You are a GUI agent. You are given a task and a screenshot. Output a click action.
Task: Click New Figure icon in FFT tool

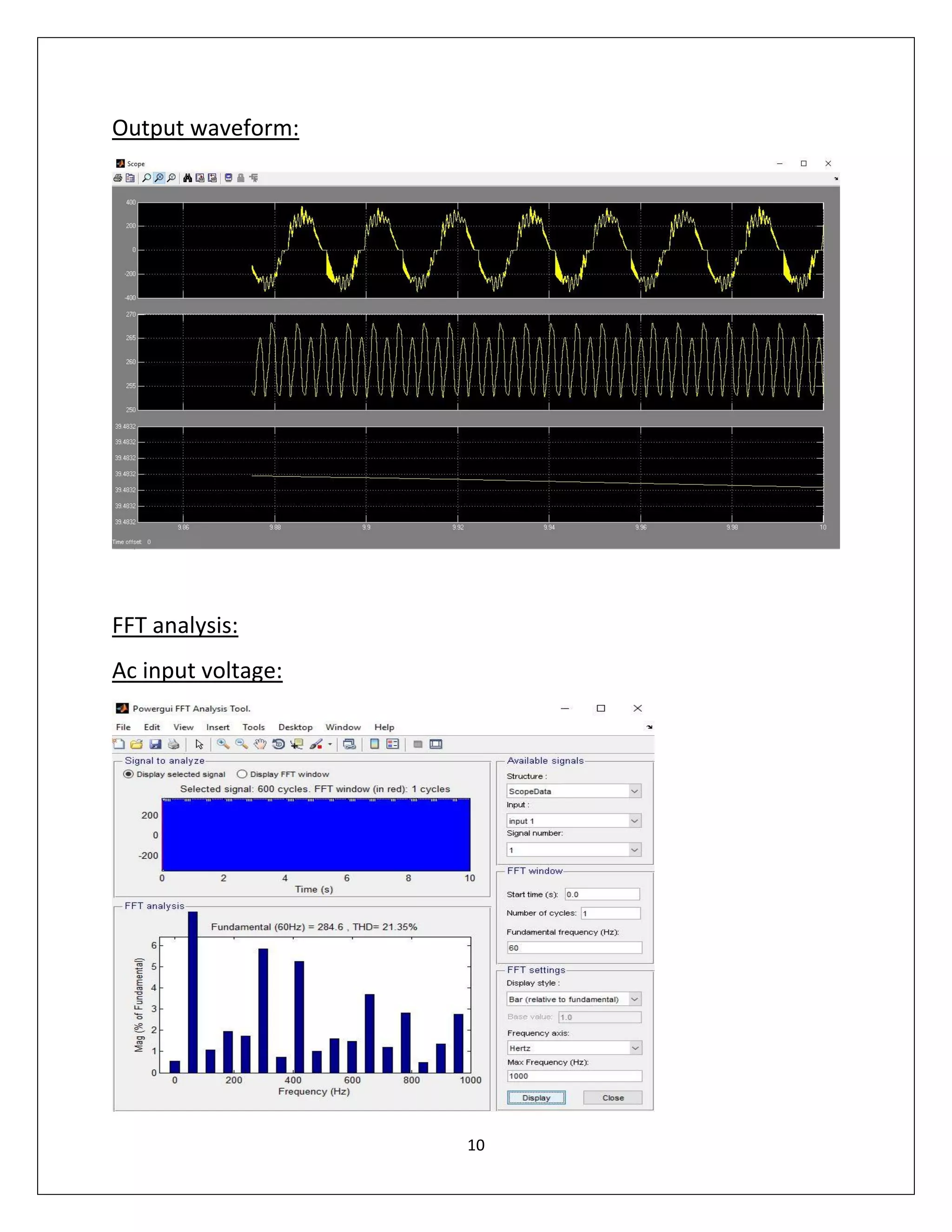click(119, 744)
